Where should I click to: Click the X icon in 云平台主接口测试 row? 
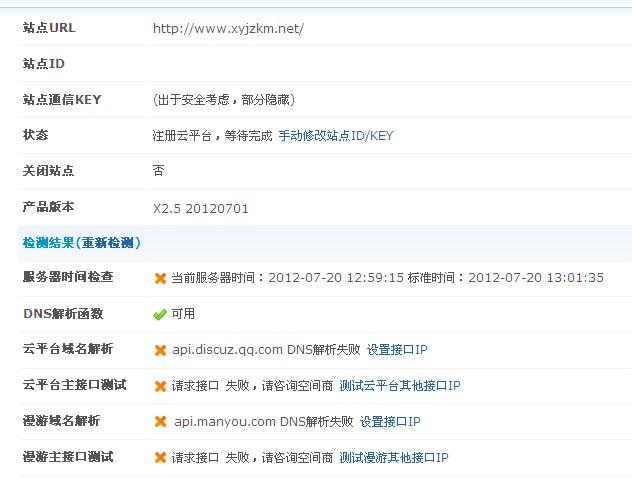point(160,386)
